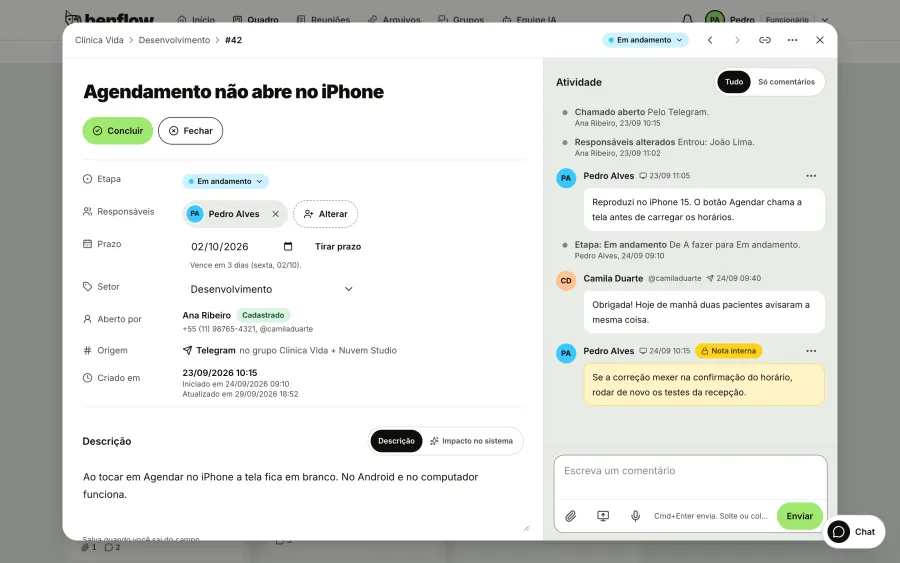
Task: Open options for Pedro Alves 23/09 comment
Action: (811, 176)
